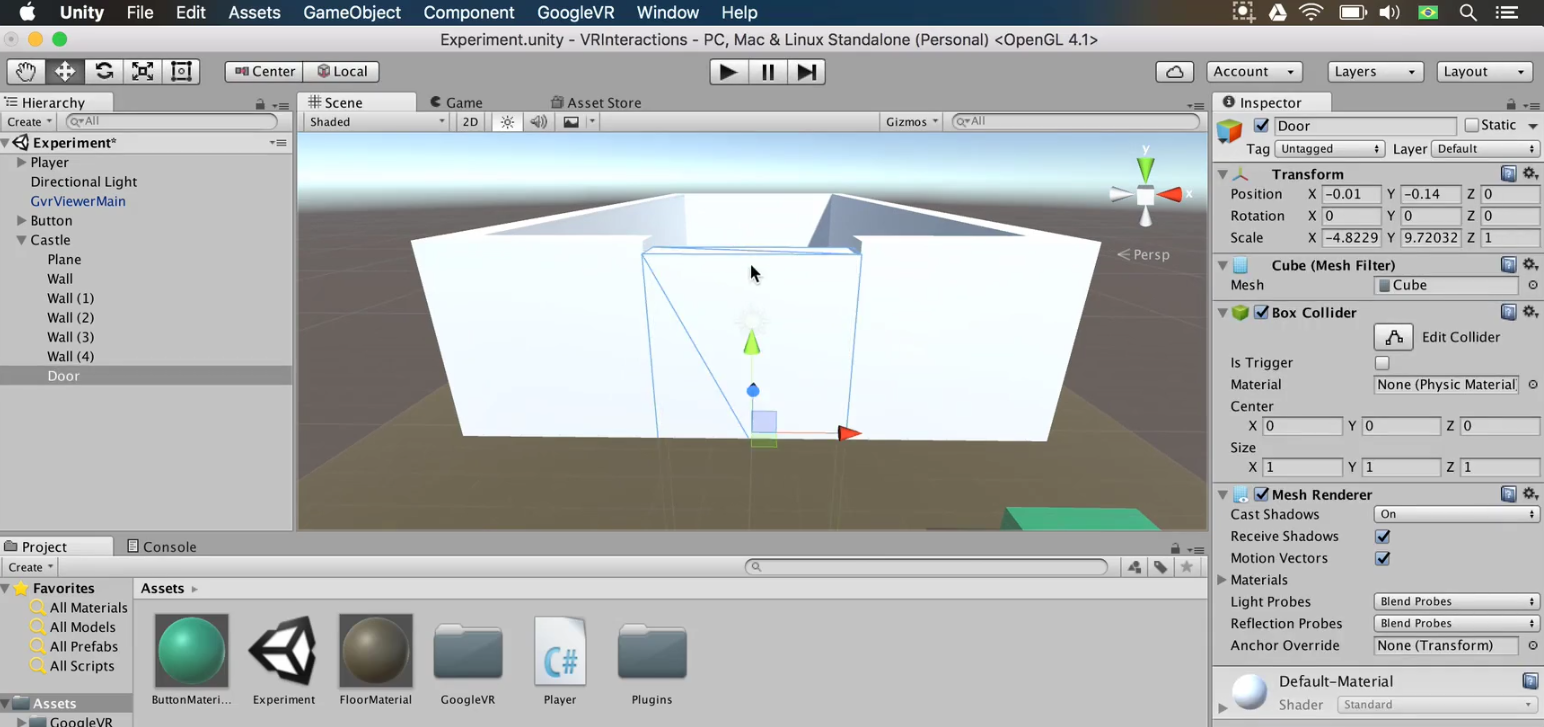Screen dimensions: 1544x727
Task: Disable Receive Shadows in Mesh Renderer
Action: (x=1382, y=536)
